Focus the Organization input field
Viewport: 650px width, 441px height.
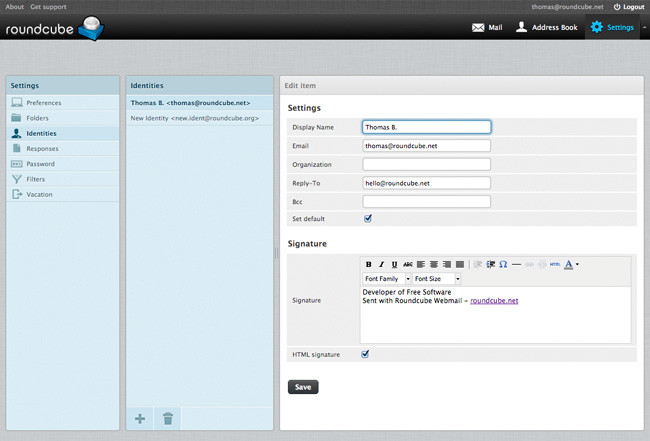427,164
